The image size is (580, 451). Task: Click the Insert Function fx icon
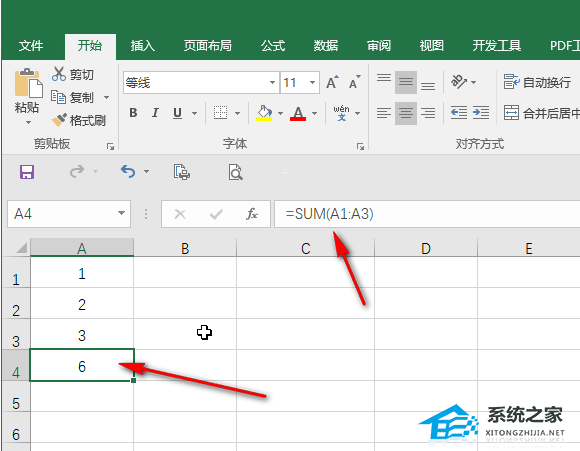click(x=252, y=214)
